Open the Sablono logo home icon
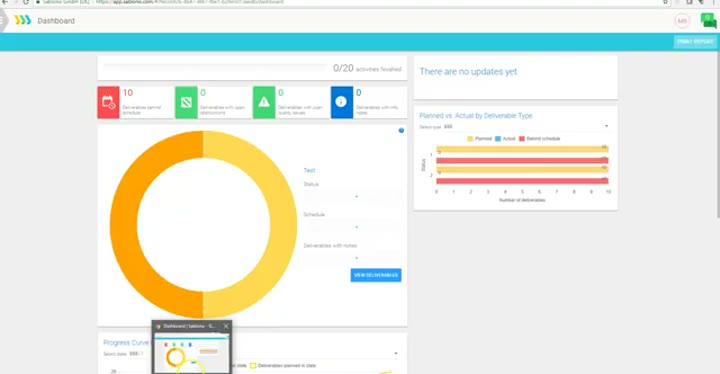Viewport: 720px width, 374px height. point(22,20)
